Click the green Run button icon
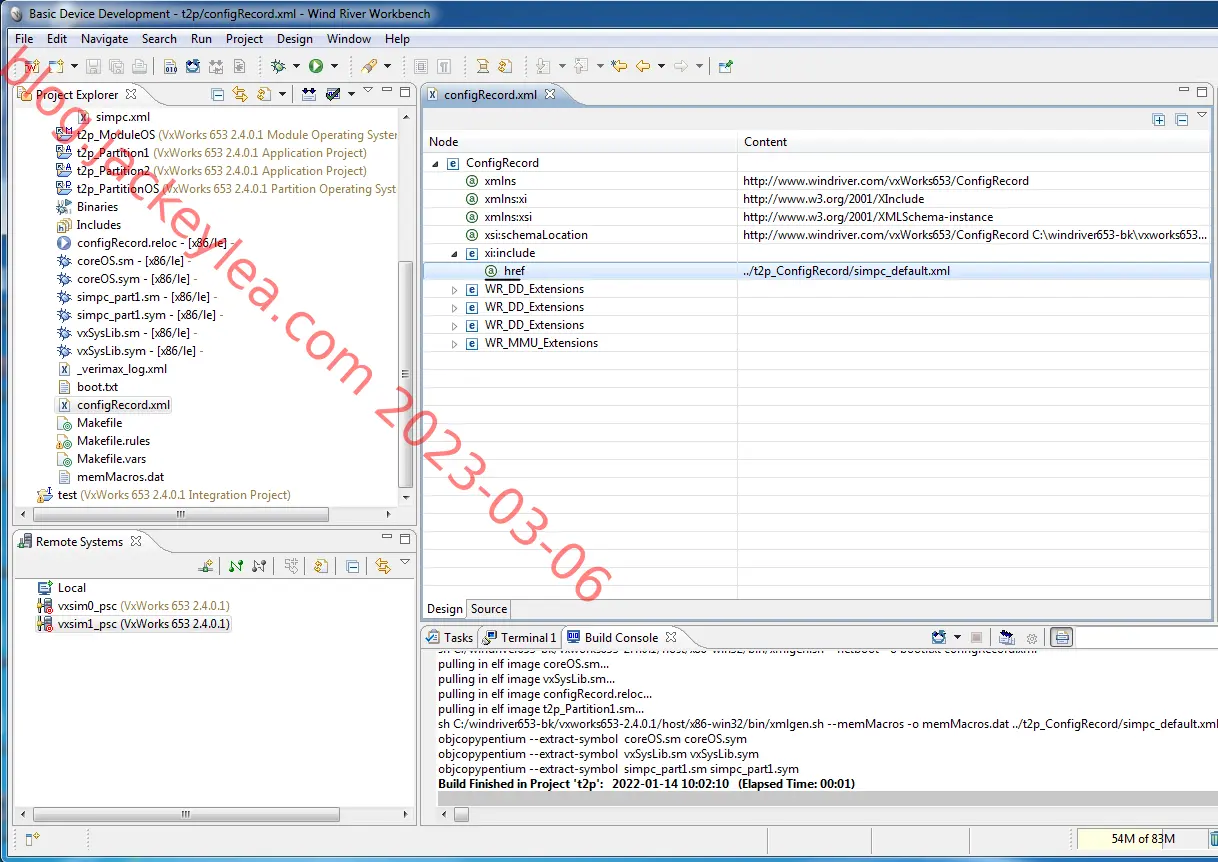 315,66
